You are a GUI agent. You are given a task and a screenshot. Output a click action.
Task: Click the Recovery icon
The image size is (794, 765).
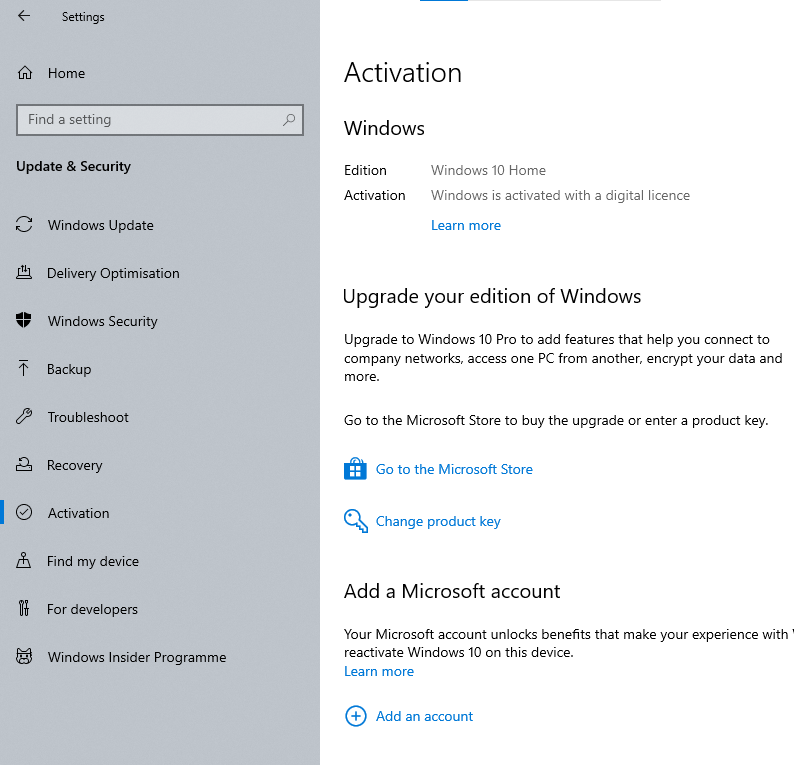24,464
